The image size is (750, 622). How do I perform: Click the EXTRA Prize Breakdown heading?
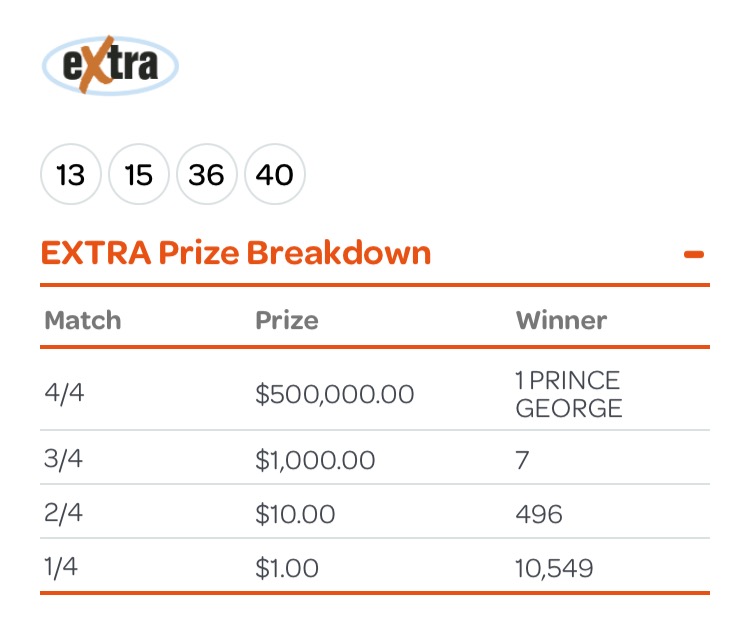[x=236, y=253]
